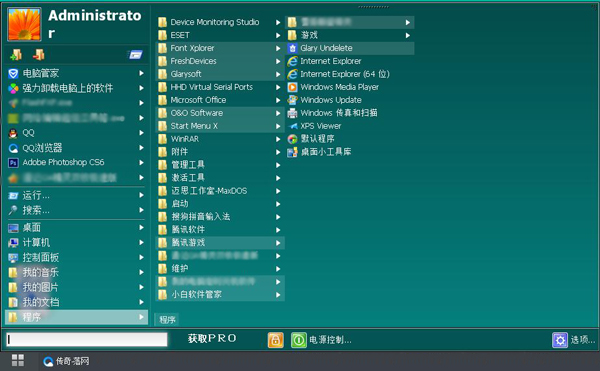Select the 程序 item in left panel
Viewport: 600px width, 371px height.
[x=77, y=317]
